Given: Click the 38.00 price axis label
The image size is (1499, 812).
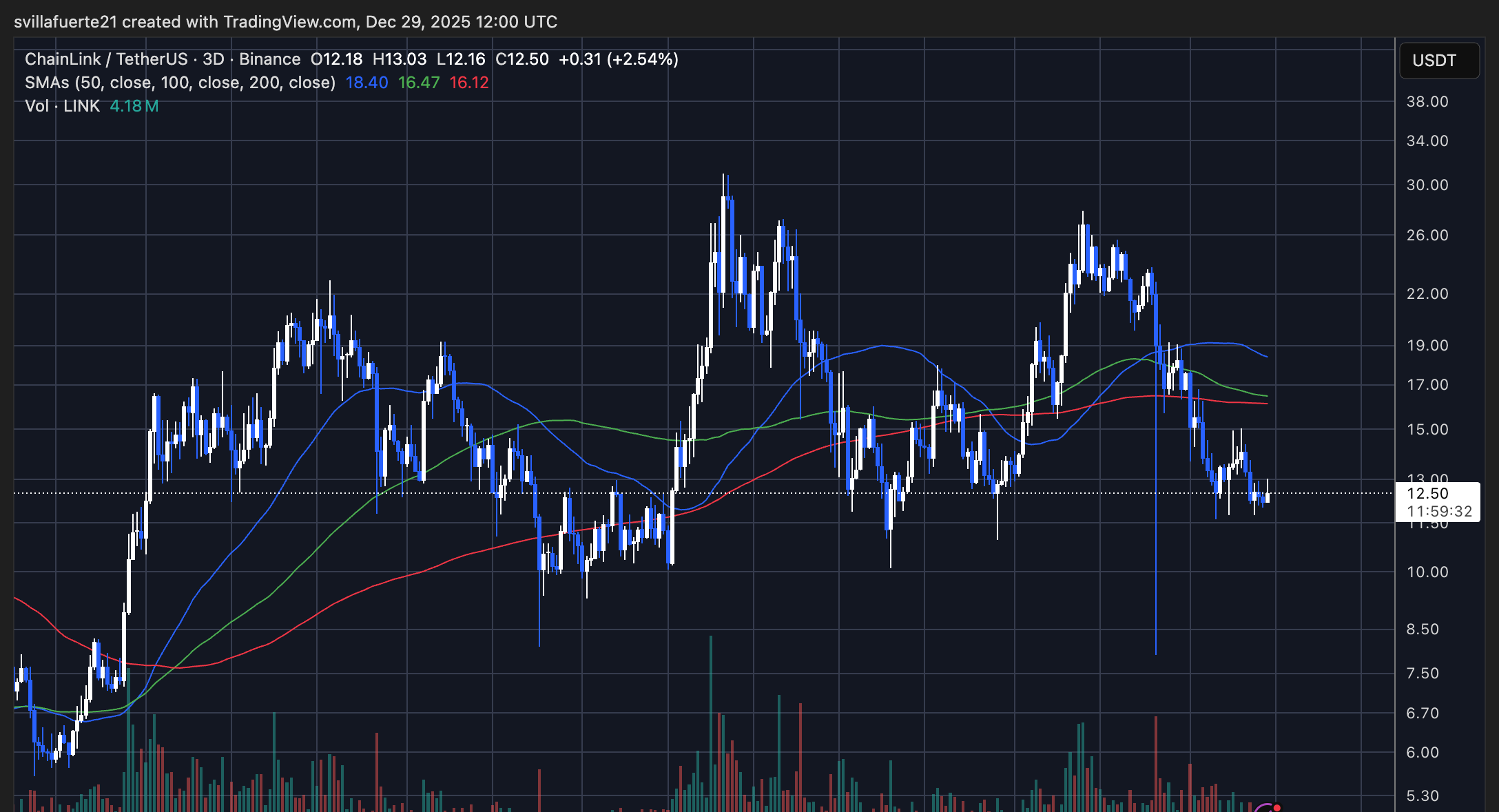Looking at the screenshot, I should (1427, 102).
